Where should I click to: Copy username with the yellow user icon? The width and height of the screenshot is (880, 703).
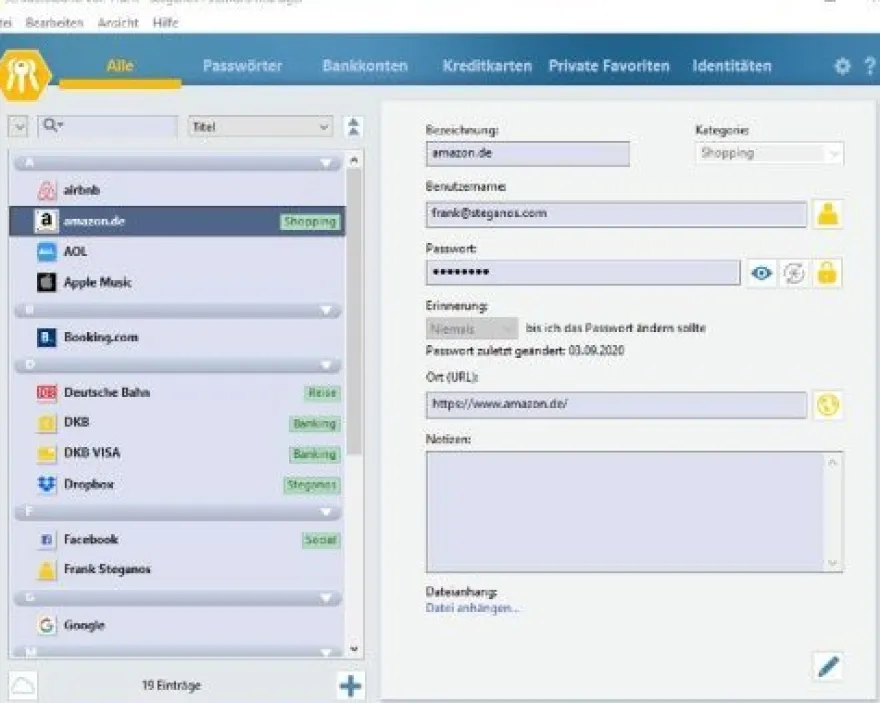[828, 214]
